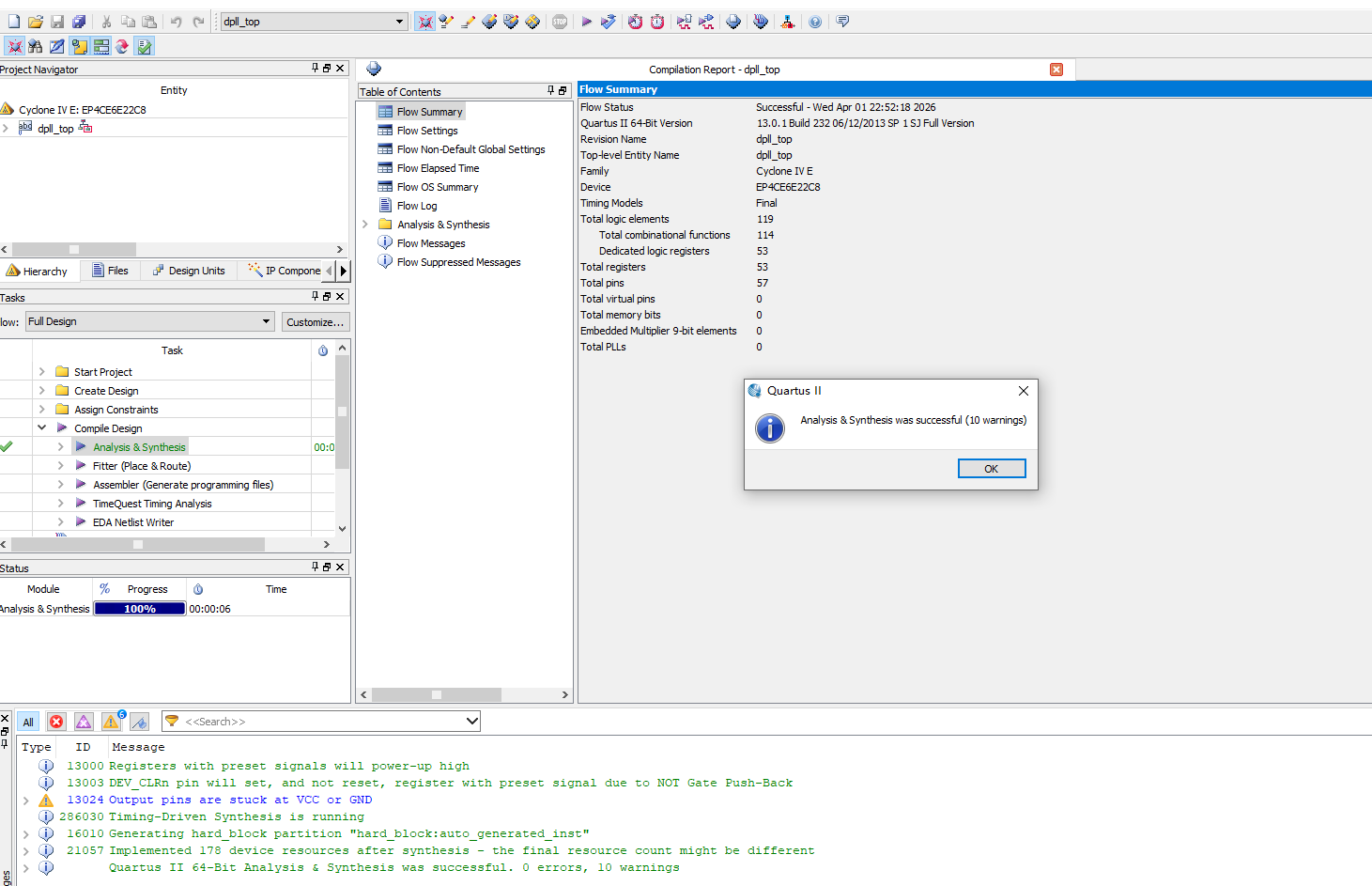
Task: Toggle the warning messages filter
Action: [112, 722]
